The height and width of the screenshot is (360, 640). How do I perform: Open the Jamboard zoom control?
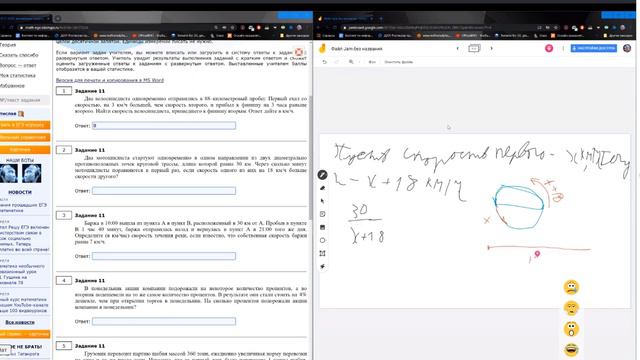tap(351, 62)
